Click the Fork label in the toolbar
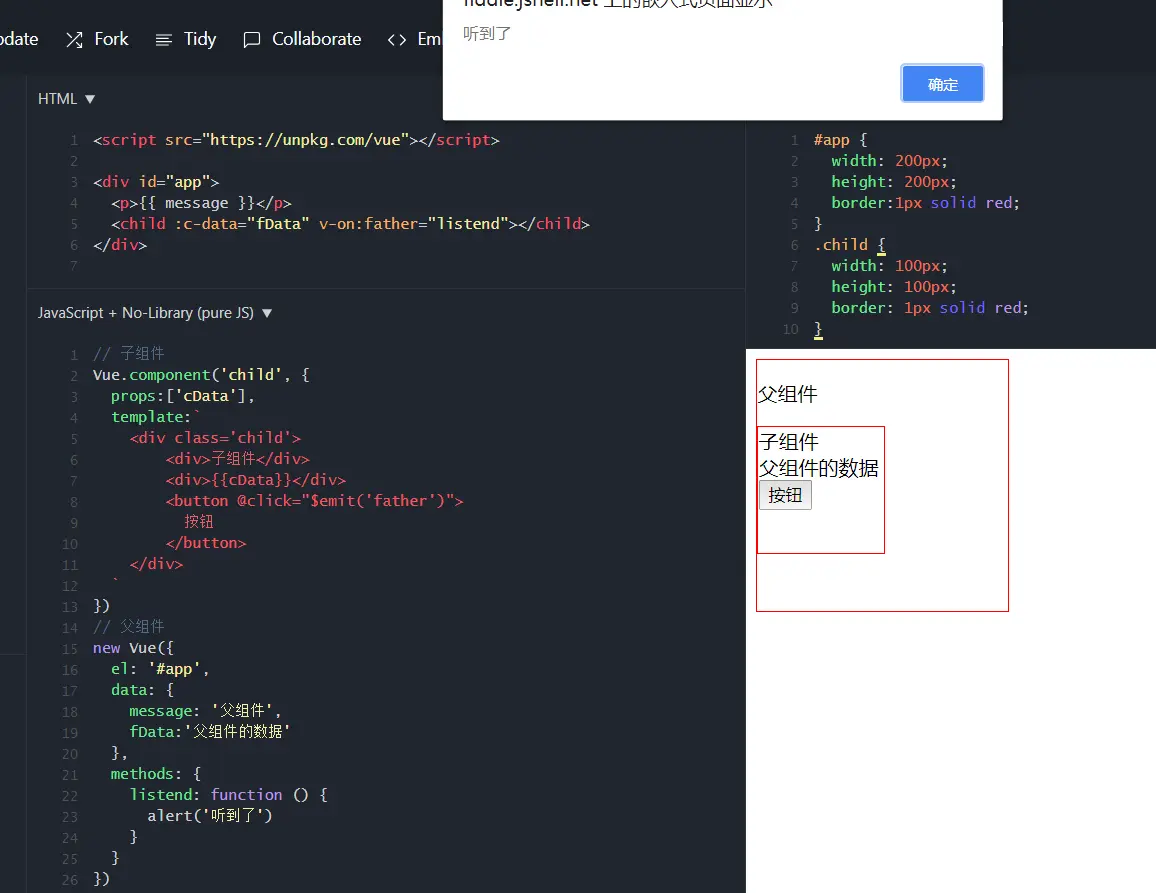Viewport: 1156px width, 893px height. click(111, 39)
